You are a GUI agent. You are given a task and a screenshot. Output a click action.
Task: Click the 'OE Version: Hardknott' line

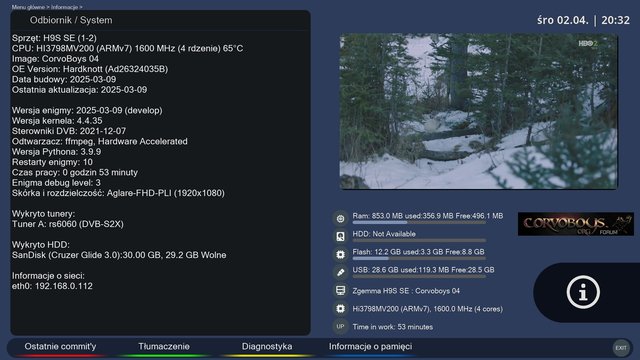pyautogui.click(x=90, y=69)
